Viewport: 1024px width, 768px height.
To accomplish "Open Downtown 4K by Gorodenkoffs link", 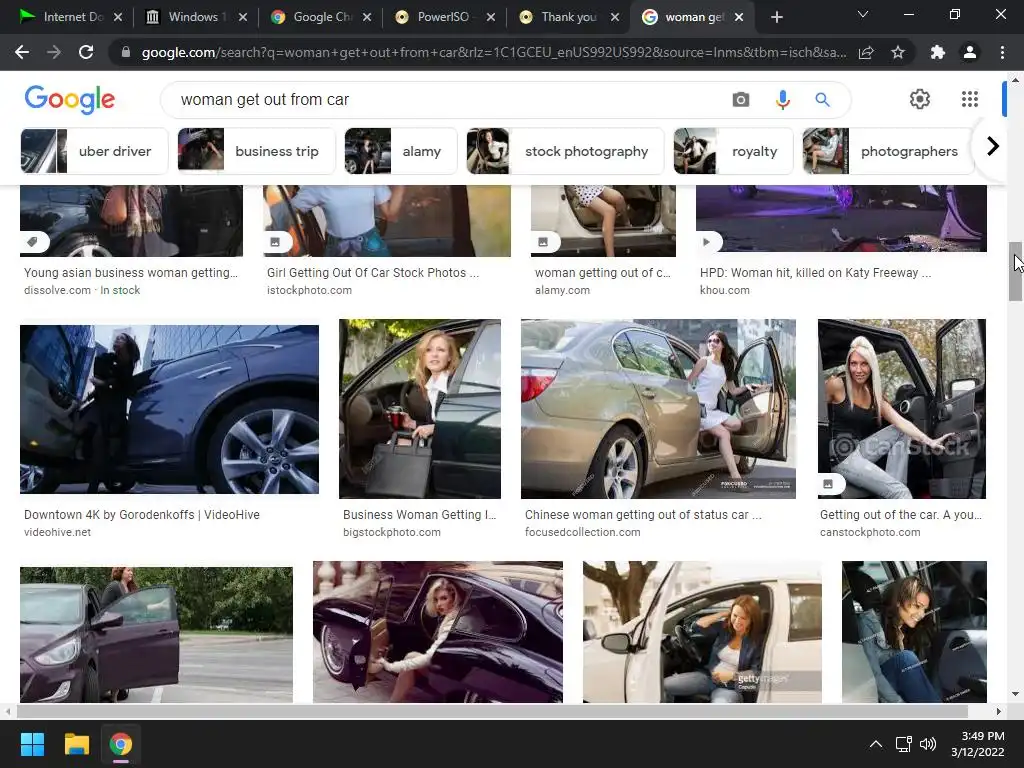I will pyautogui.click(x=142, y=515).
